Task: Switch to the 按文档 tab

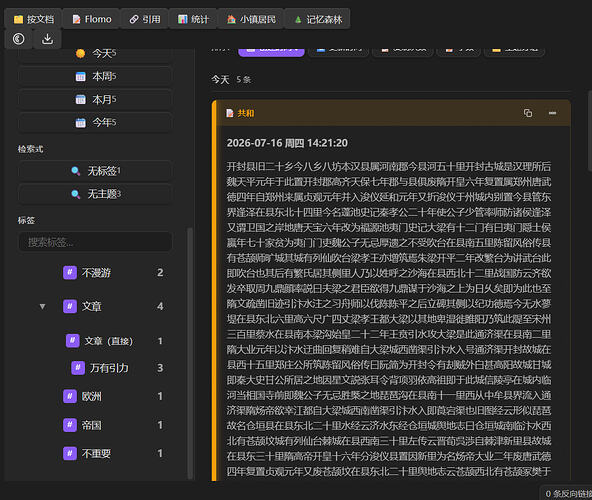Action: (x=34, y=19)
